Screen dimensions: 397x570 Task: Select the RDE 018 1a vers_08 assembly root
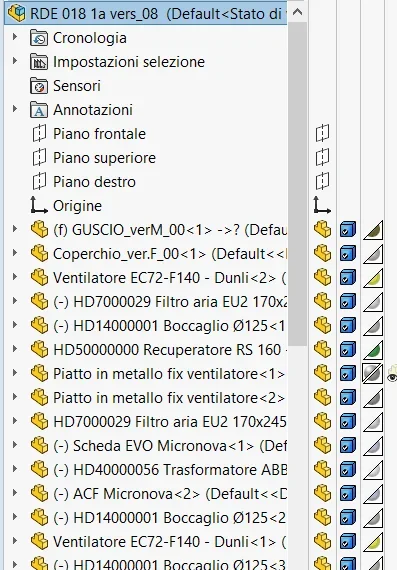point(145,14)
